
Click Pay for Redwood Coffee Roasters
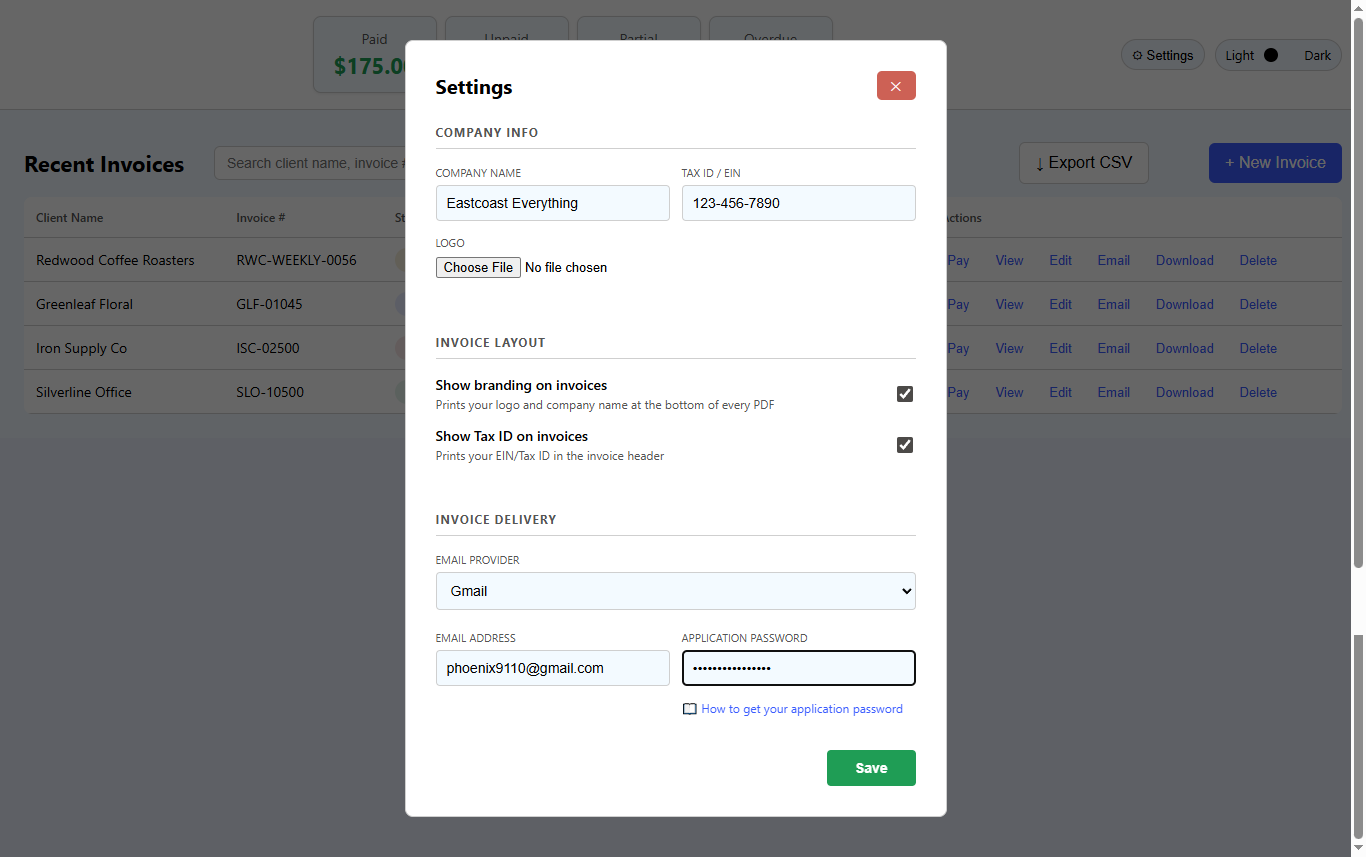point(957,260)
